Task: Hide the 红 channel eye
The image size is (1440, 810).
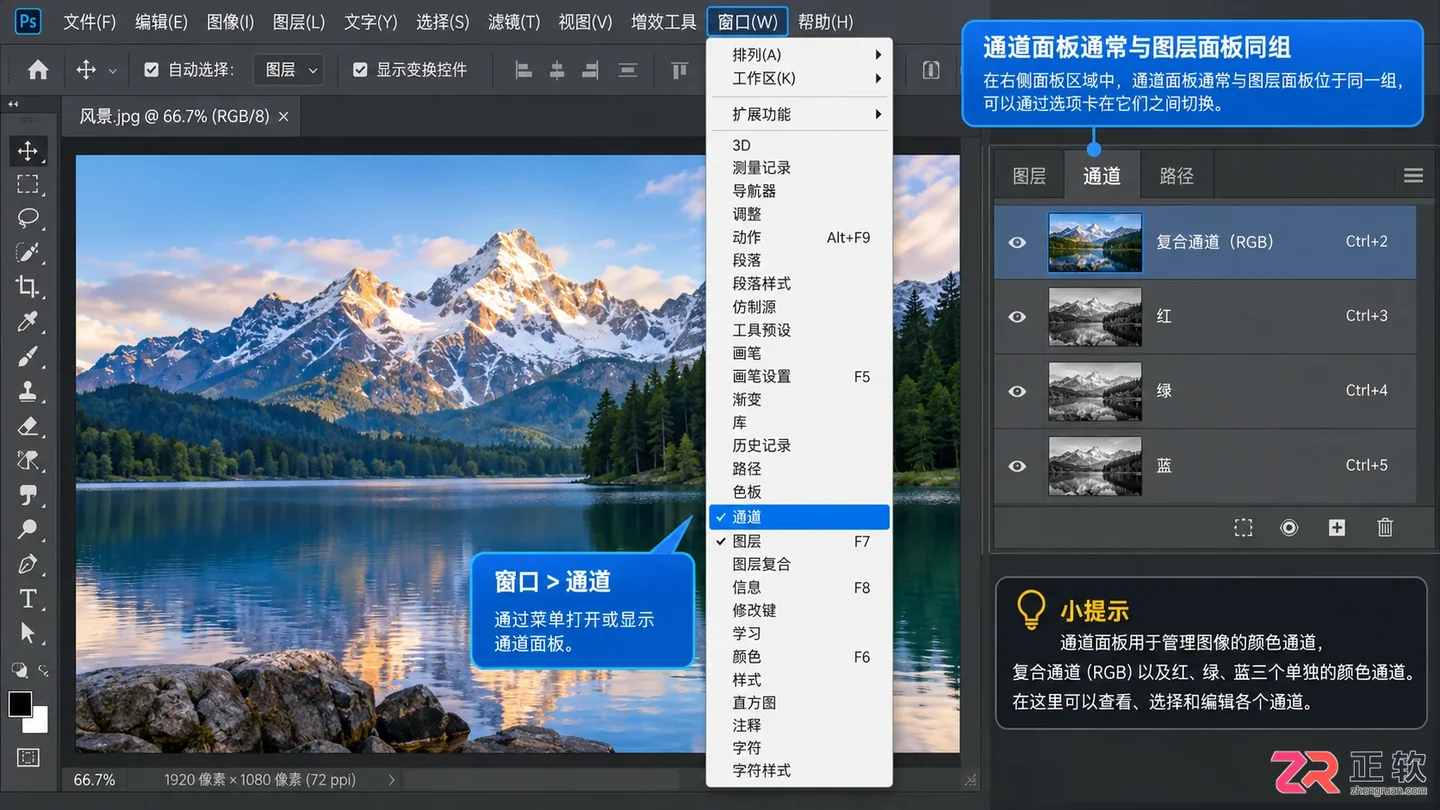Action: [1017, 317]
